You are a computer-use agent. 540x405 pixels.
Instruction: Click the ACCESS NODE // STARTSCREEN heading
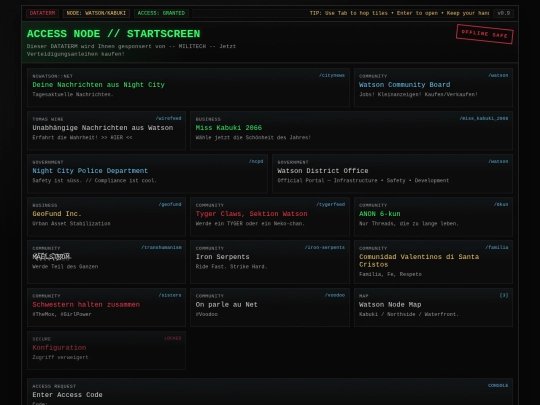(x=114, y=34)
